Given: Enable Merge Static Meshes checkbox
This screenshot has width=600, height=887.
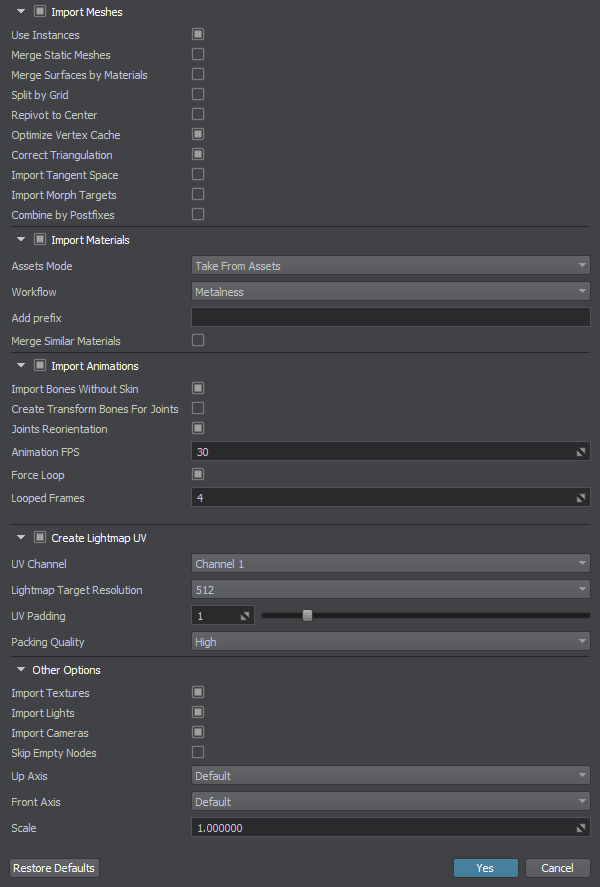Looking at the screenshot, I should 198,54.
